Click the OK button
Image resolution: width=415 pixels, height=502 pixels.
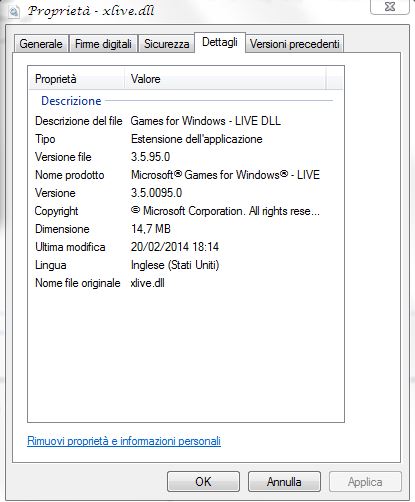click(203, 481)
